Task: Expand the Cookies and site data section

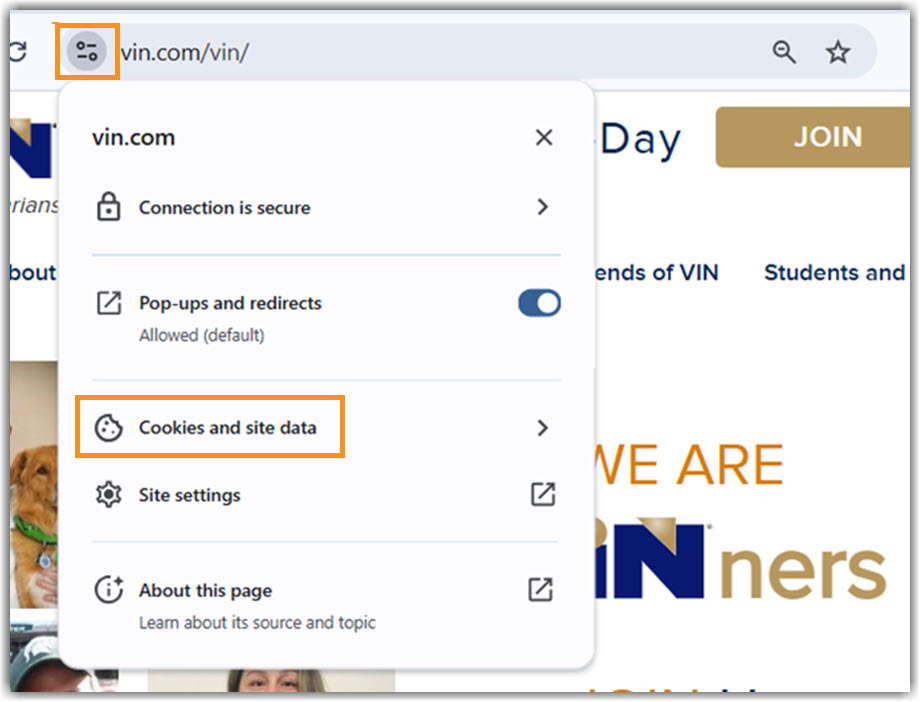Action: tap(542, 427)
